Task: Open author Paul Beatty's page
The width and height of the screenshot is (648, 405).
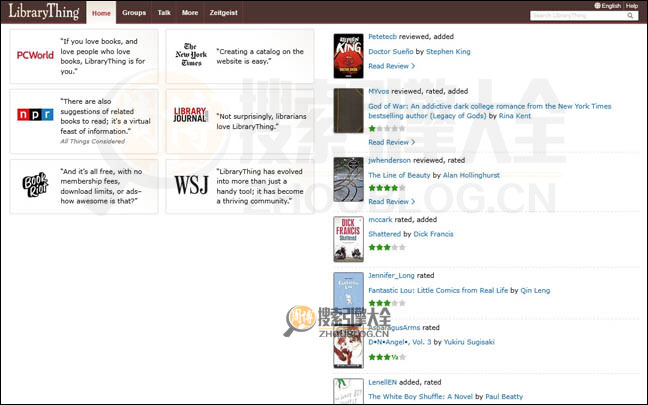Action: point(504,397)
